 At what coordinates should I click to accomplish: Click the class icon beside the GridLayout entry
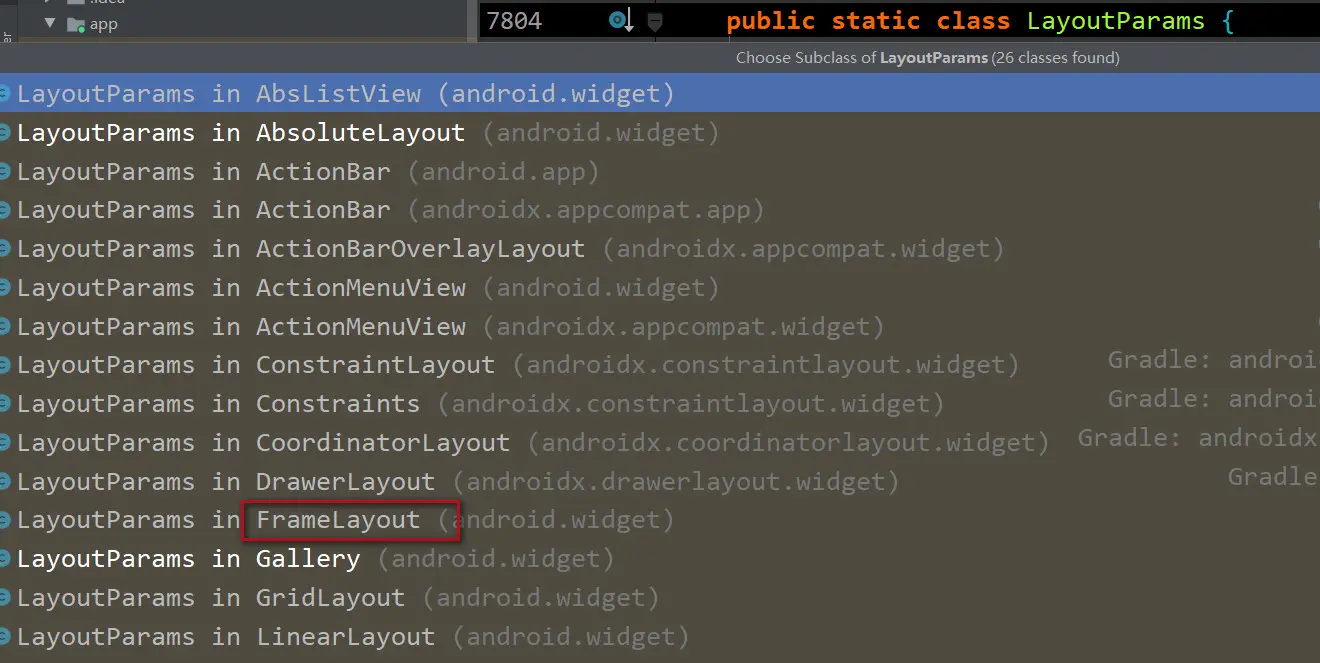tap(5, 598)
